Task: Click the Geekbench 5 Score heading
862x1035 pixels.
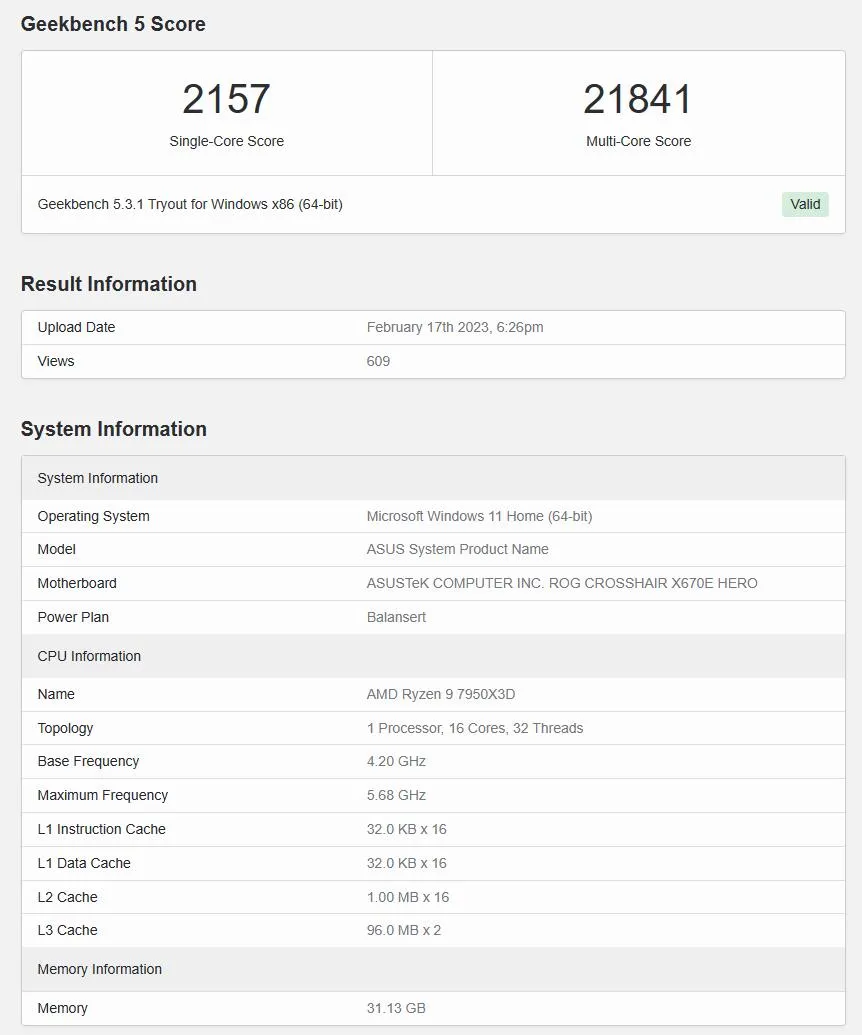Action: [x=113, y=24]
